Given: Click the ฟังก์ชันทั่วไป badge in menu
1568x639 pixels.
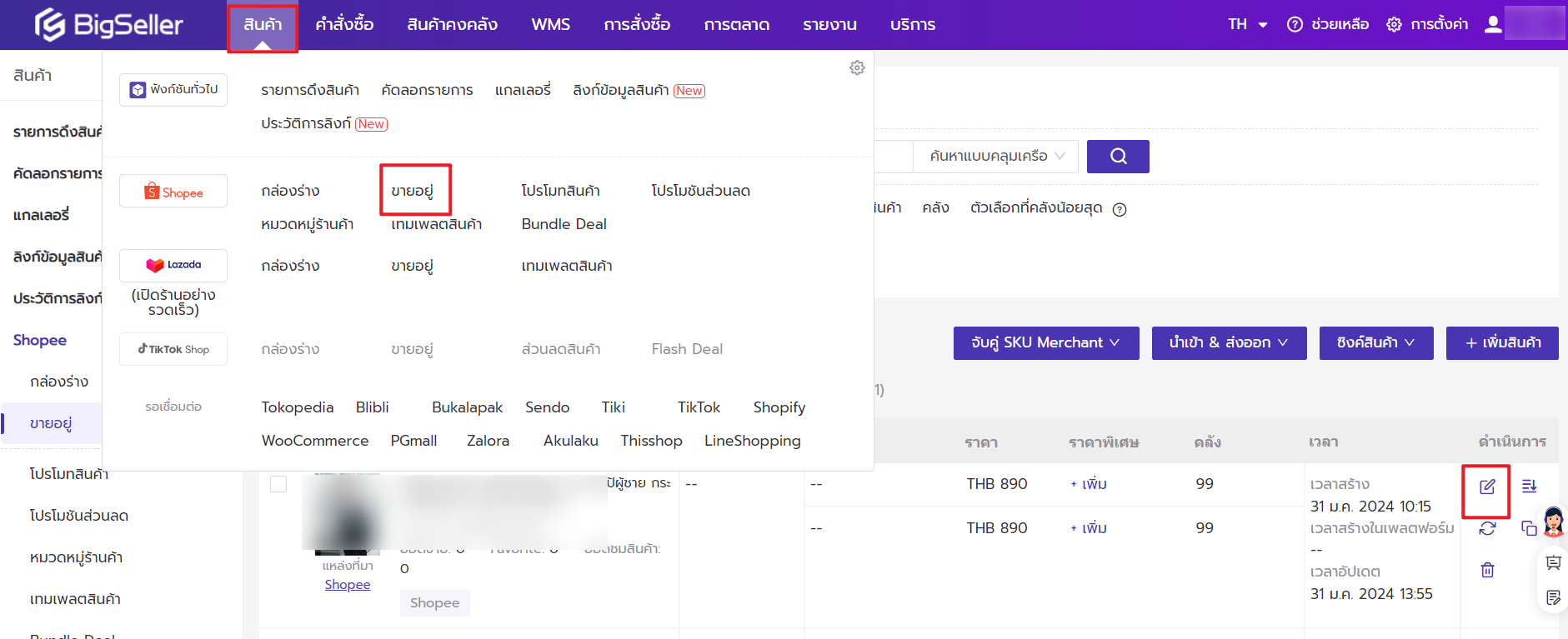Looking at the screenshot, I should pos(173,89).
